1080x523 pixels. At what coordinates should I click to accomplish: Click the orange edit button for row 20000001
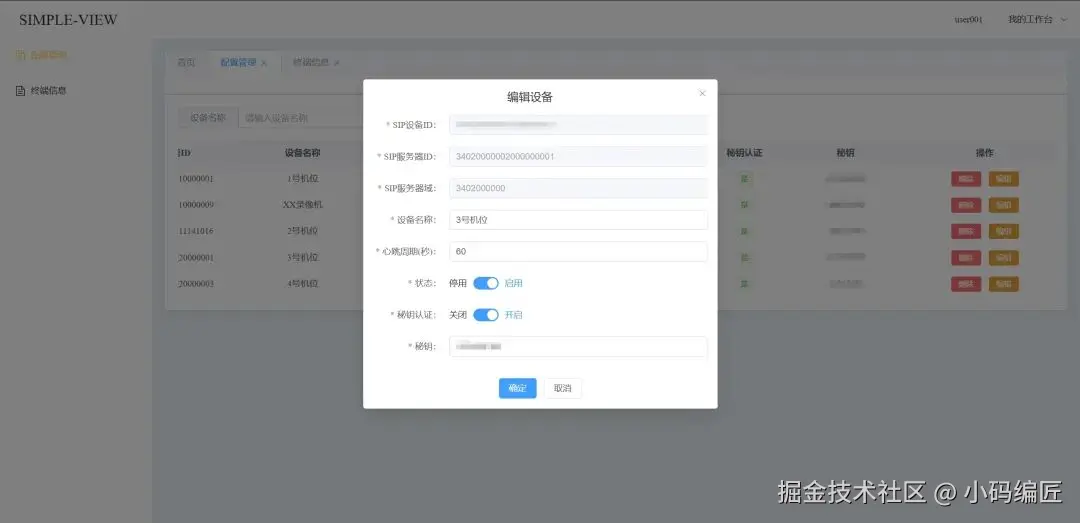coord(1004,258)
